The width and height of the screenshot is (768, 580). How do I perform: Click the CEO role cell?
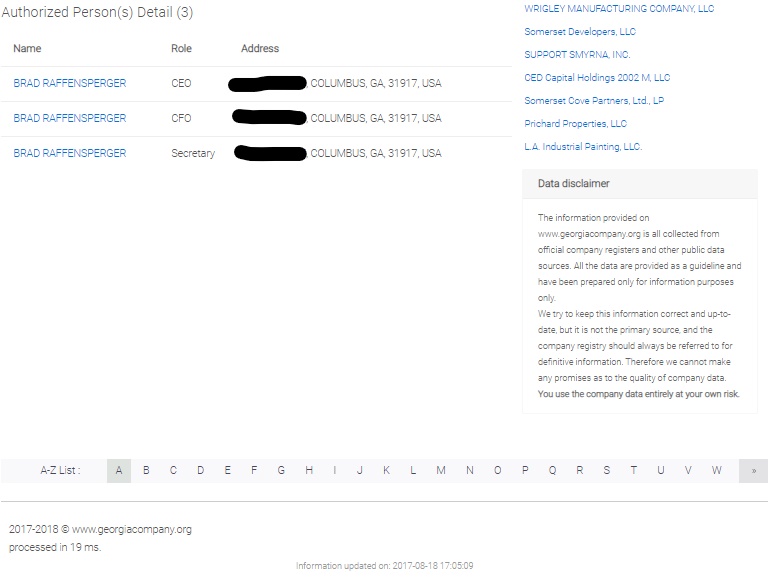181,83
